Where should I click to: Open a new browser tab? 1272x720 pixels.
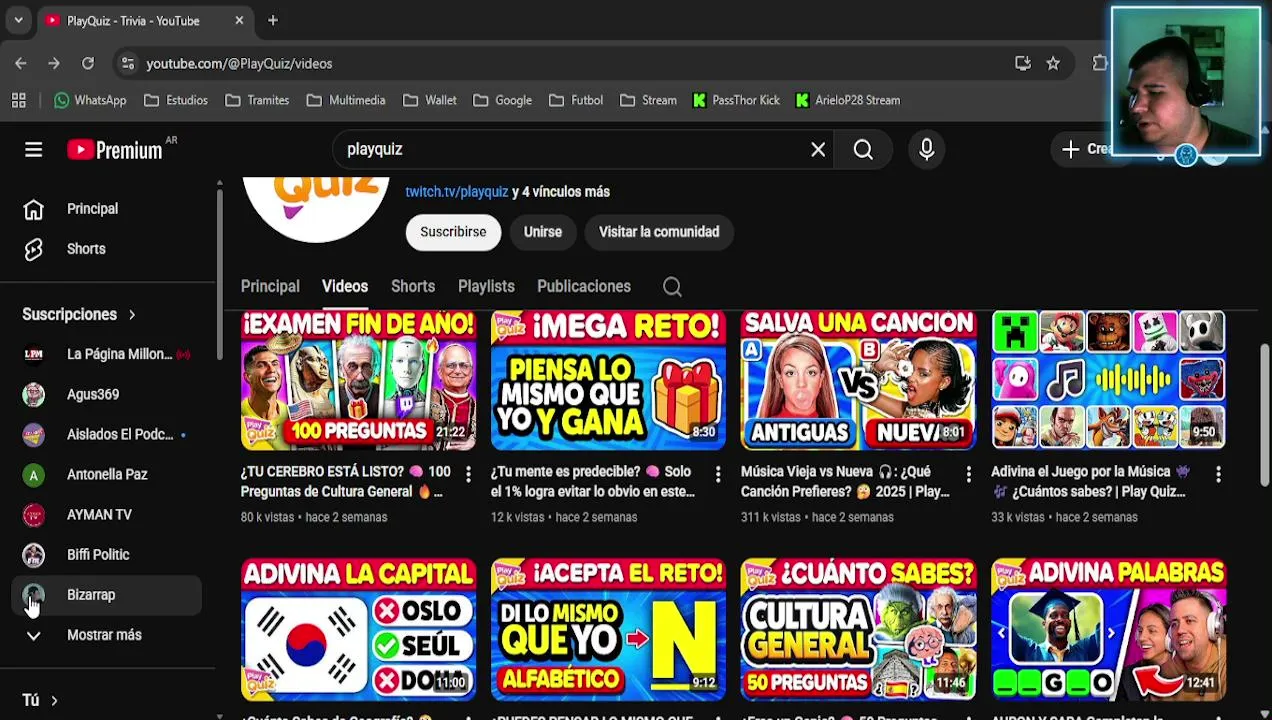pos(272,20)
